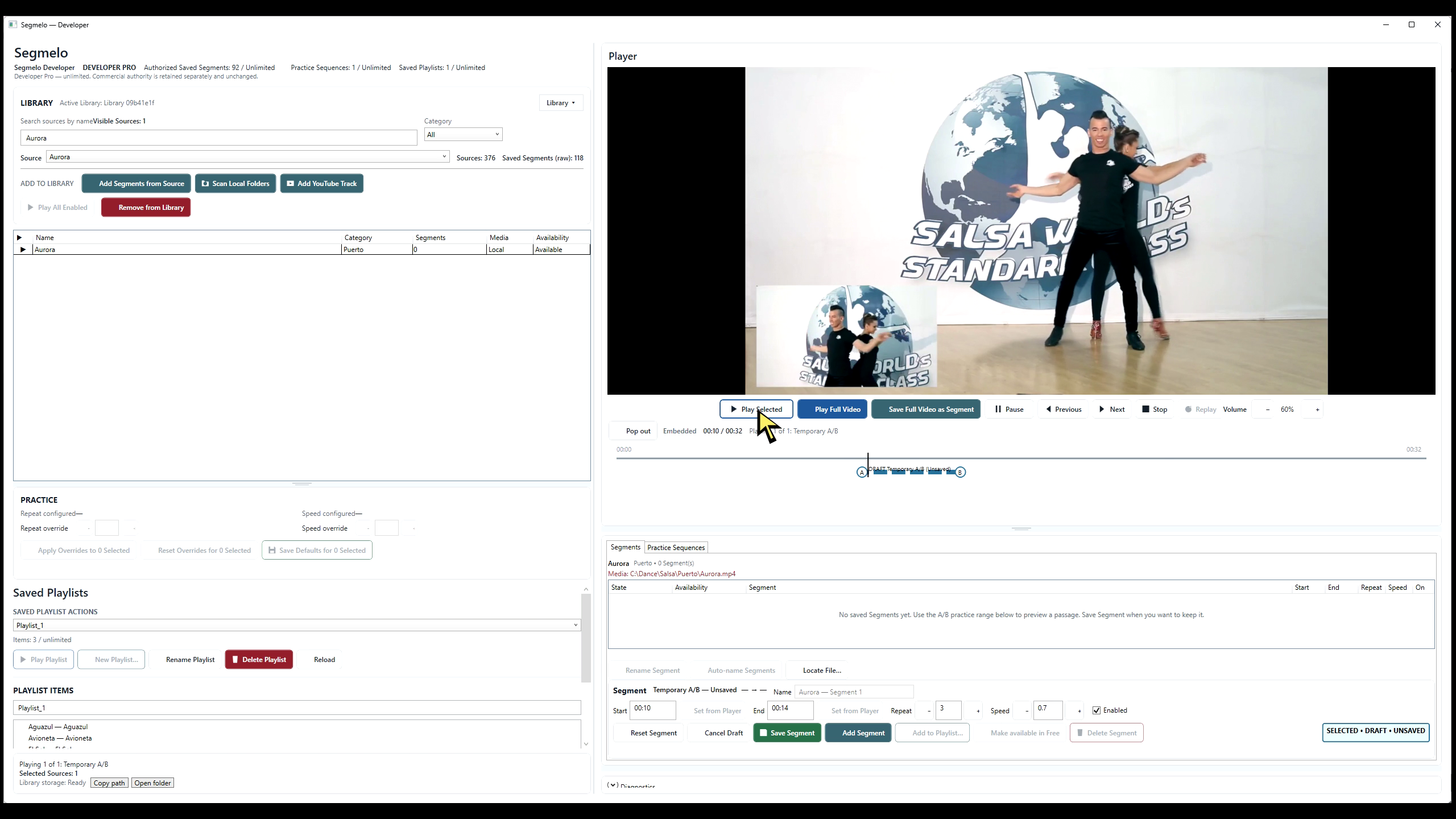
Task: Increase the segment Repeat count
Action: click(x=978, y=710)
